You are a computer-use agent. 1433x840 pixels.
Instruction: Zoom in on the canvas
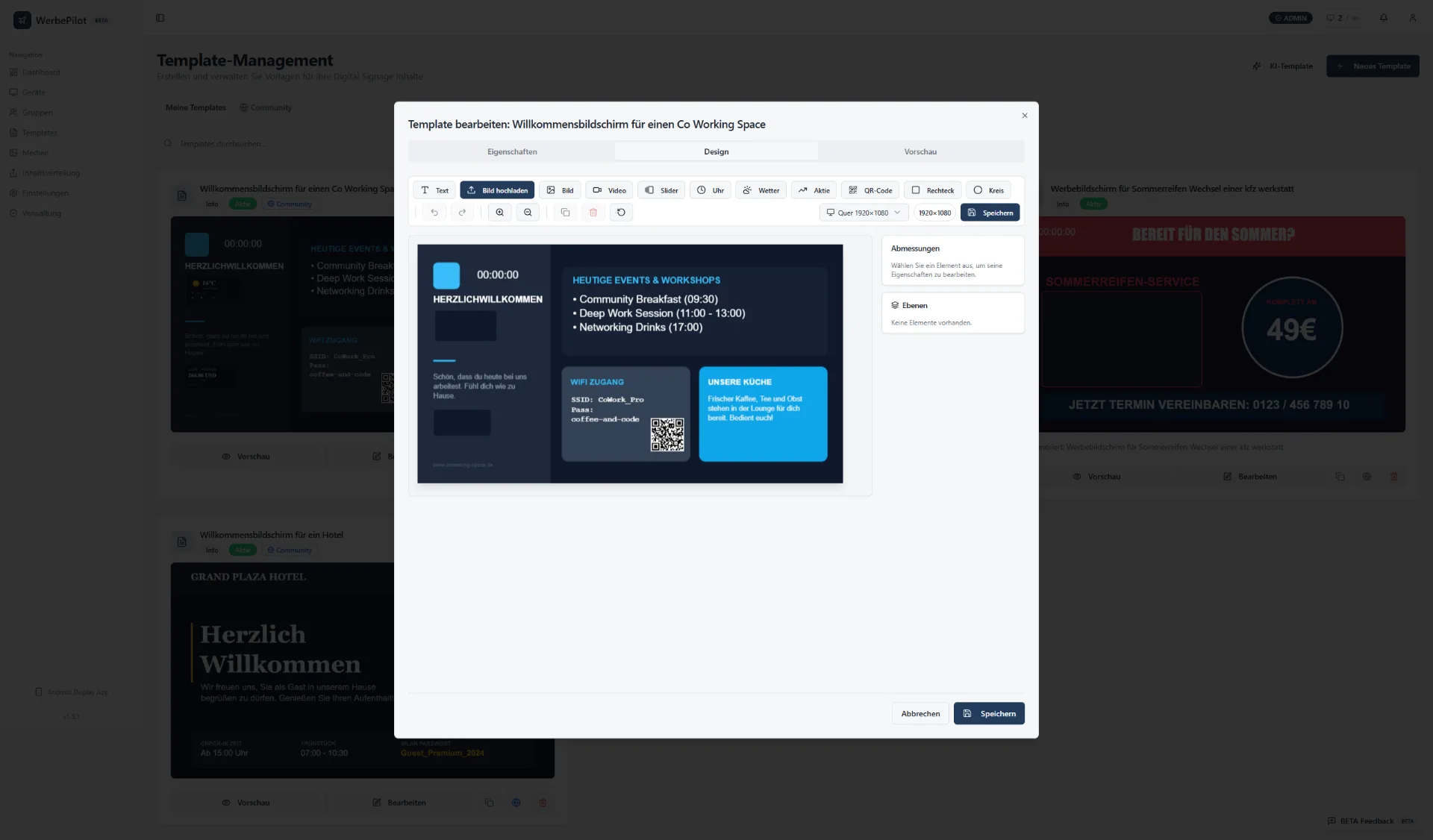click(x=500, y=213)
